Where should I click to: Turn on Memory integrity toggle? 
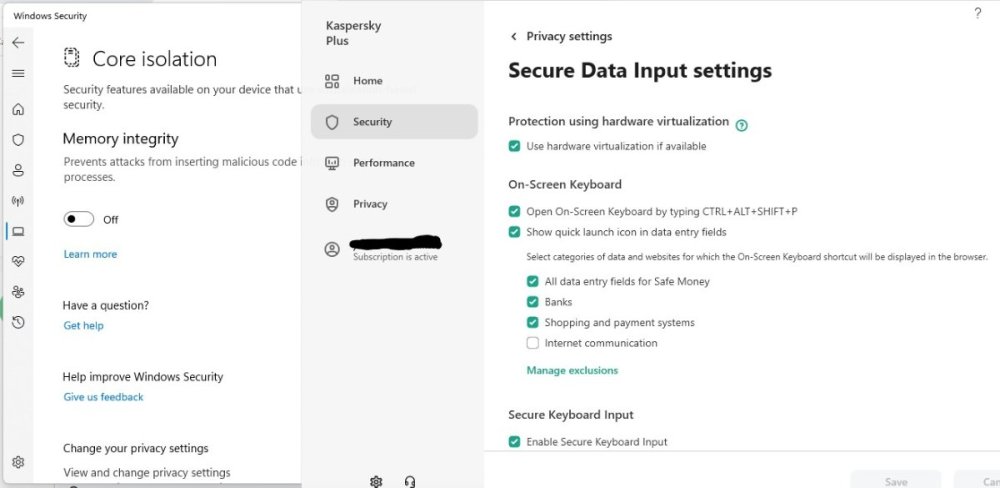[x=79, y=219]
